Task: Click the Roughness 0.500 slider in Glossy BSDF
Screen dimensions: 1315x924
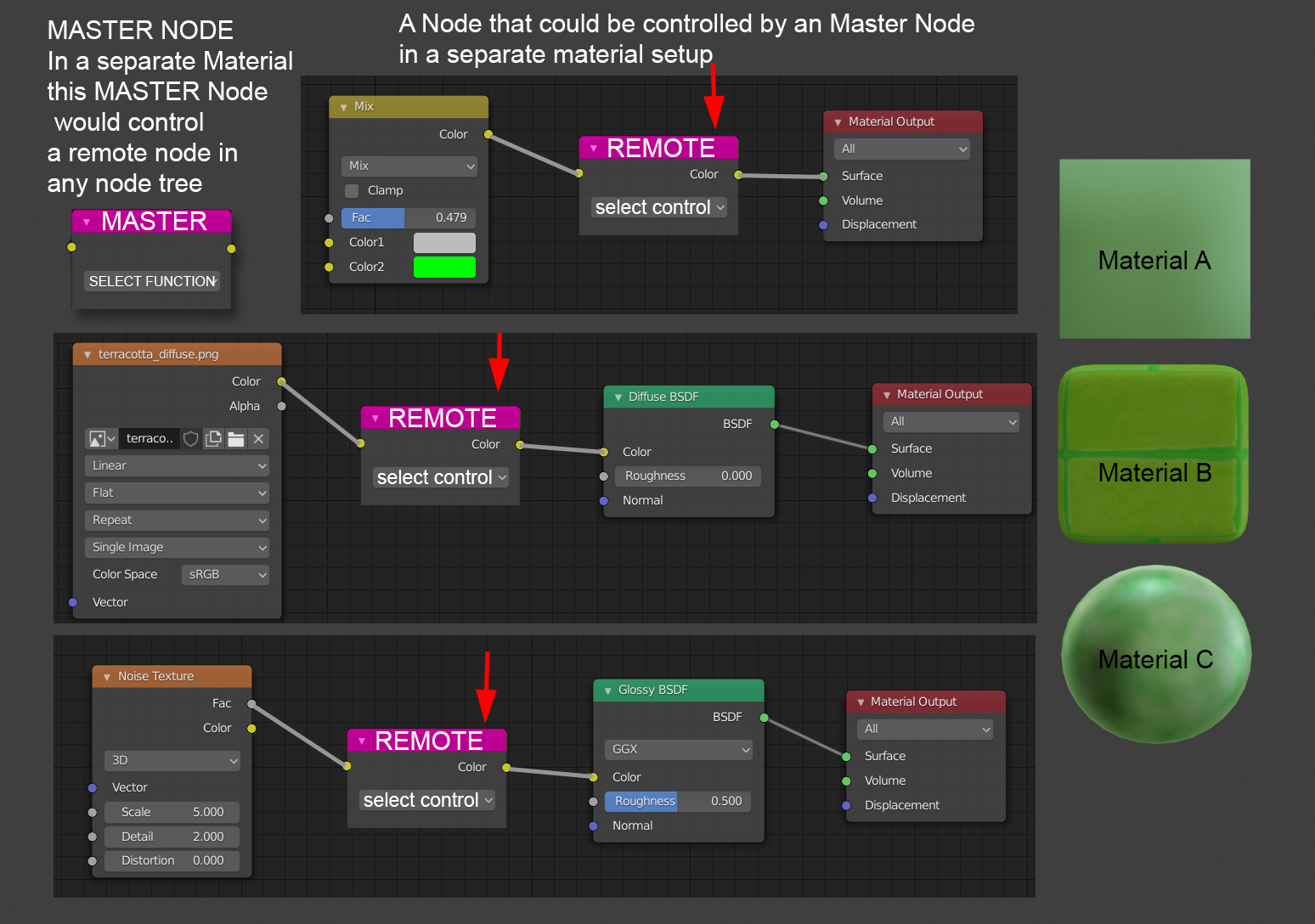Action: tap(678, 801)
